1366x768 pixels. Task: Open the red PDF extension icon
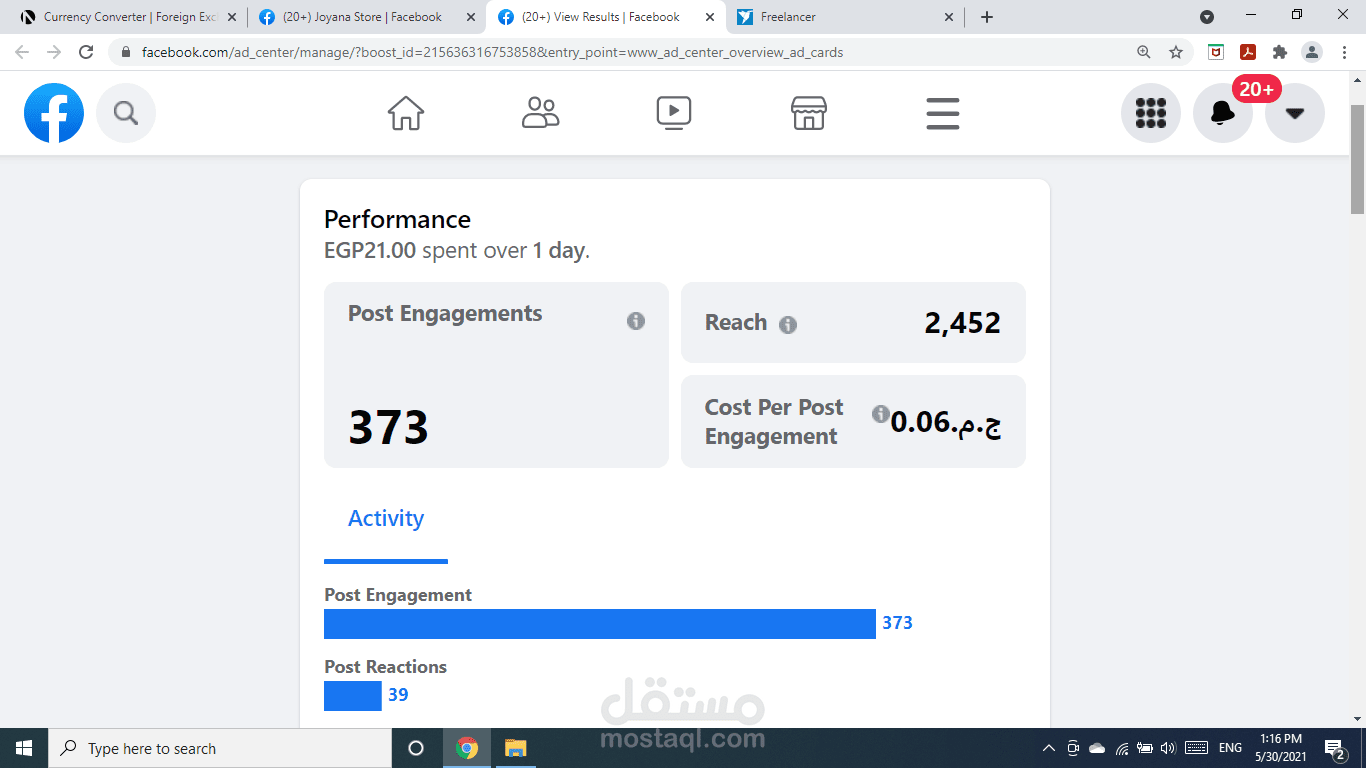[x=1248, y=52]
